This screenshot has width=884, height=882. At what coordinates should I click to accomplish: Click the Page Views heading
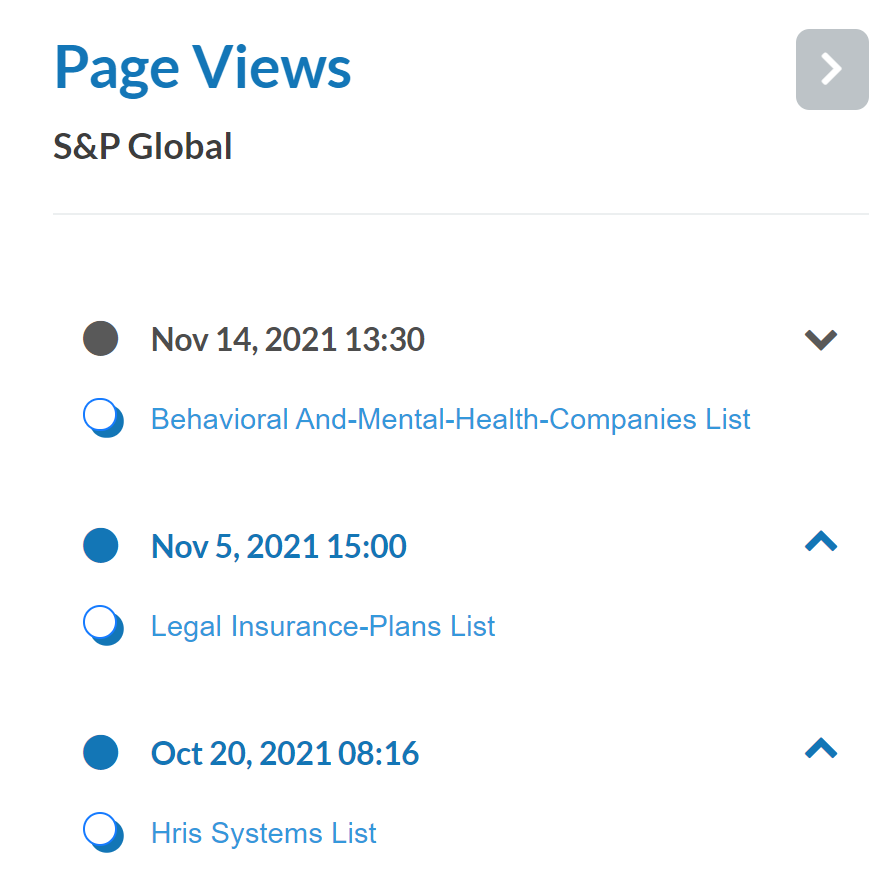[202, 67]
